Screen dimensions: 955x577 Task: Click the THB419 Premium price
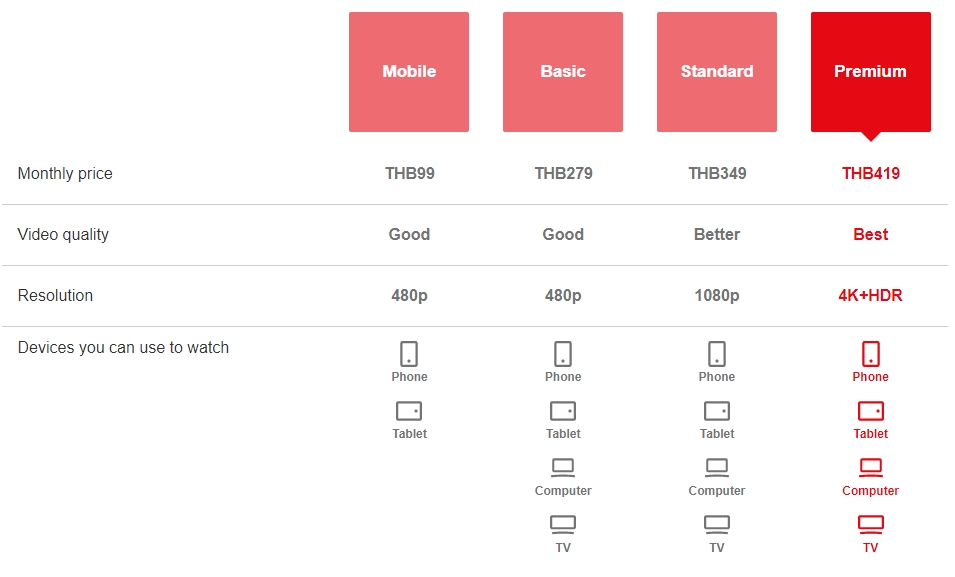871,174
